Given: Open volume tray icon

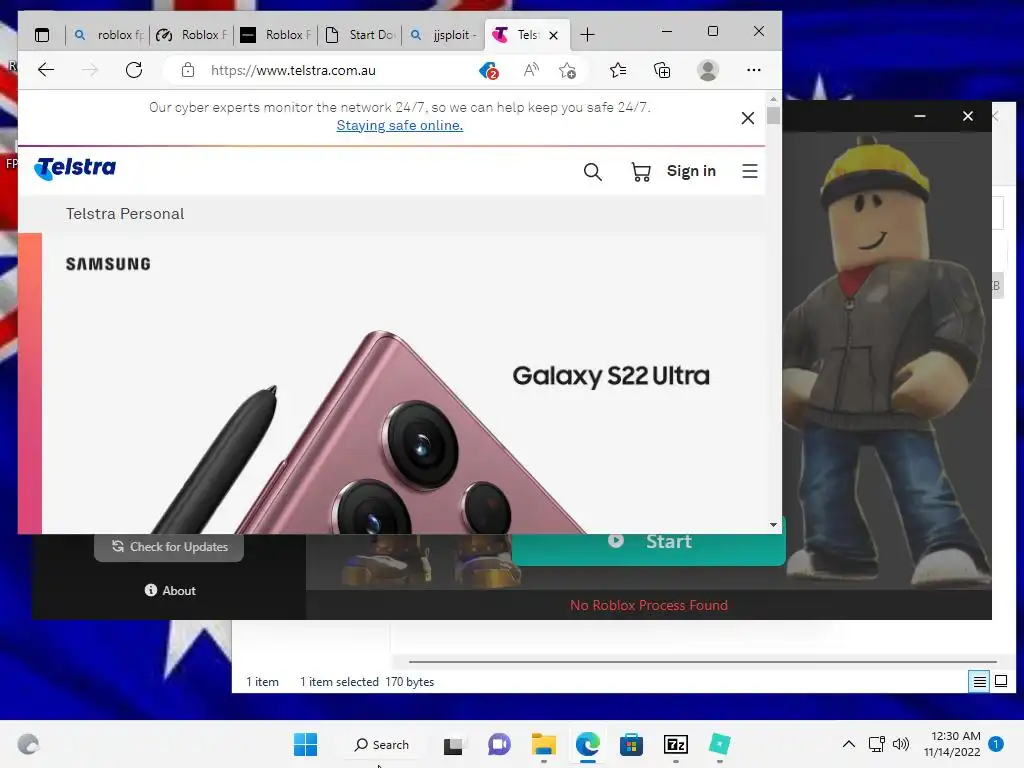Looking at the screenshot, I should [901, 744].
